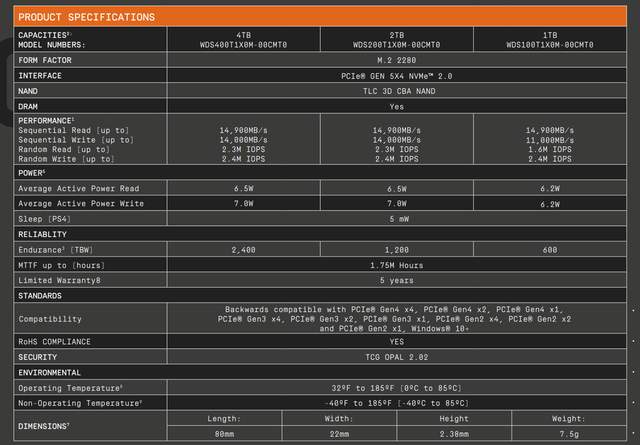Select the "4TB" capacity heading
Screen dimensions: 640x445
click(x=243, y=35)
